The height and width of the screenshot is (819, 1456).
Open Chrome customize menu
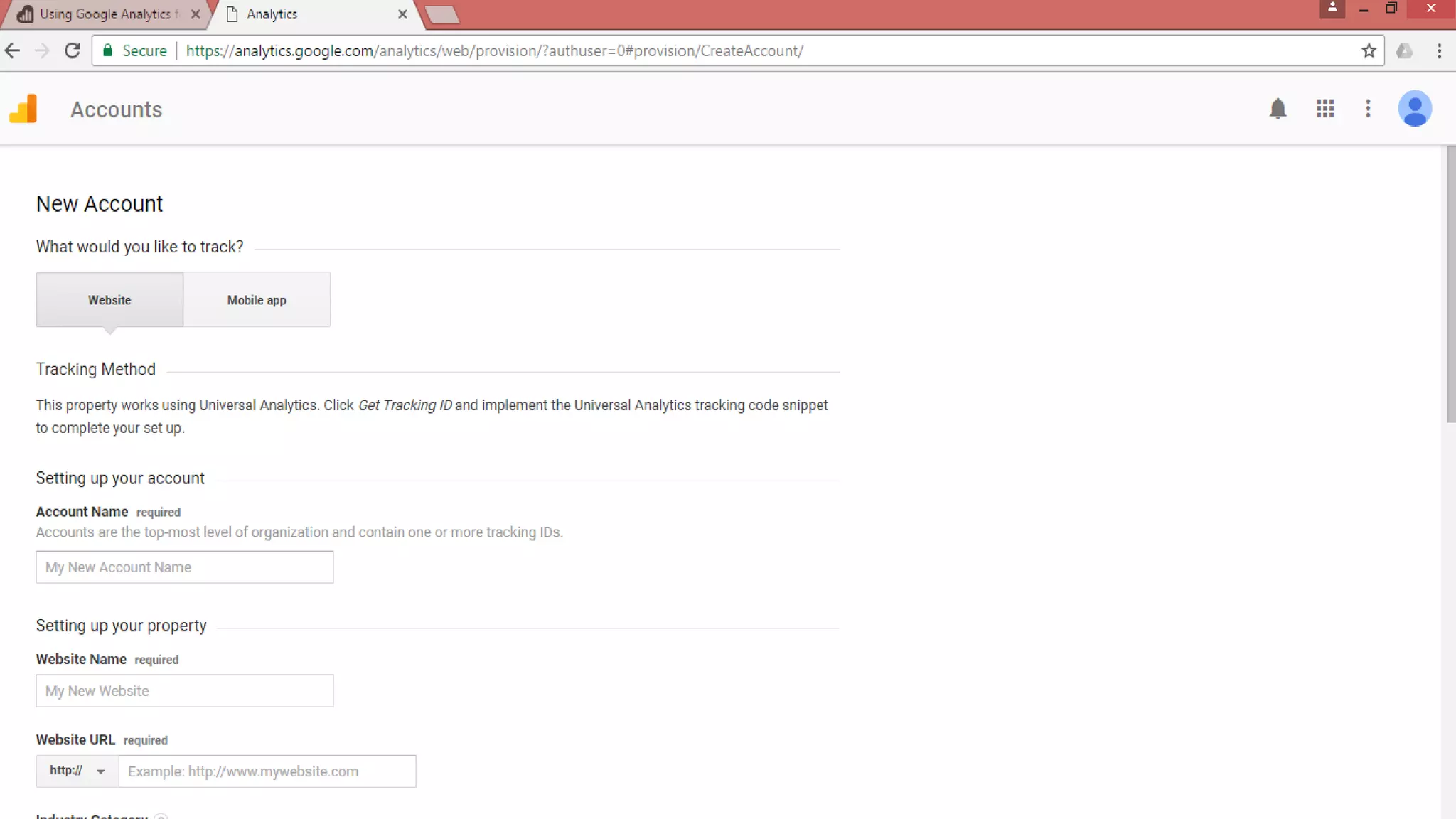[1439, 51]
